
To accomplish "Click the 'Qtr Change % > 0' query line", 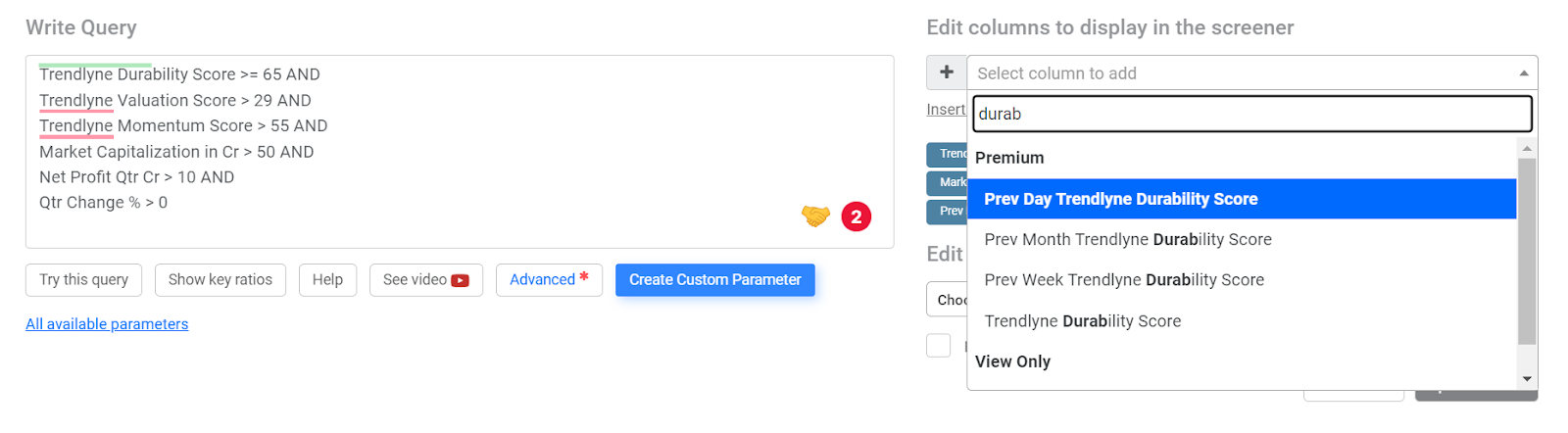I will (103, 203).
